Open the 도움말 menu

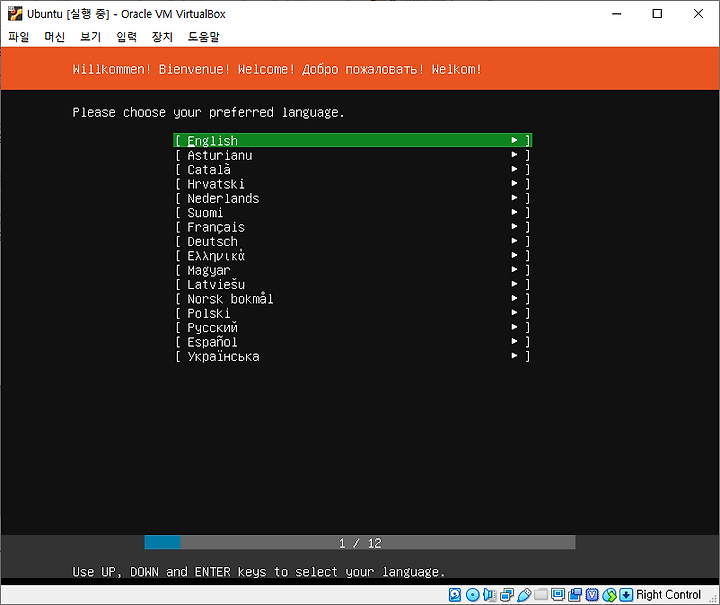tap(203, 36)
